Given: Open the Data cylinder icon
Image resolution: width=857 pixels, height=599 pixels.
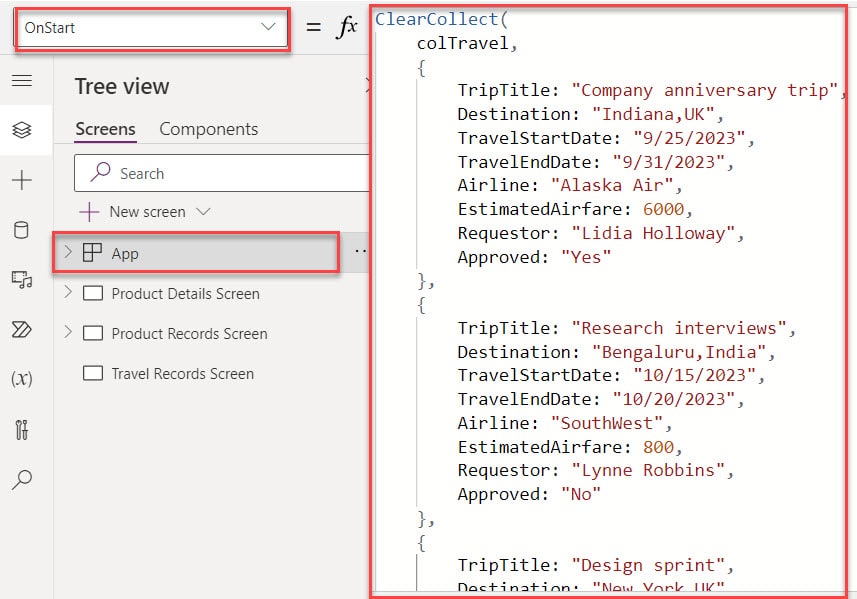Looking at the screenshot, I should tap(21, 230).
